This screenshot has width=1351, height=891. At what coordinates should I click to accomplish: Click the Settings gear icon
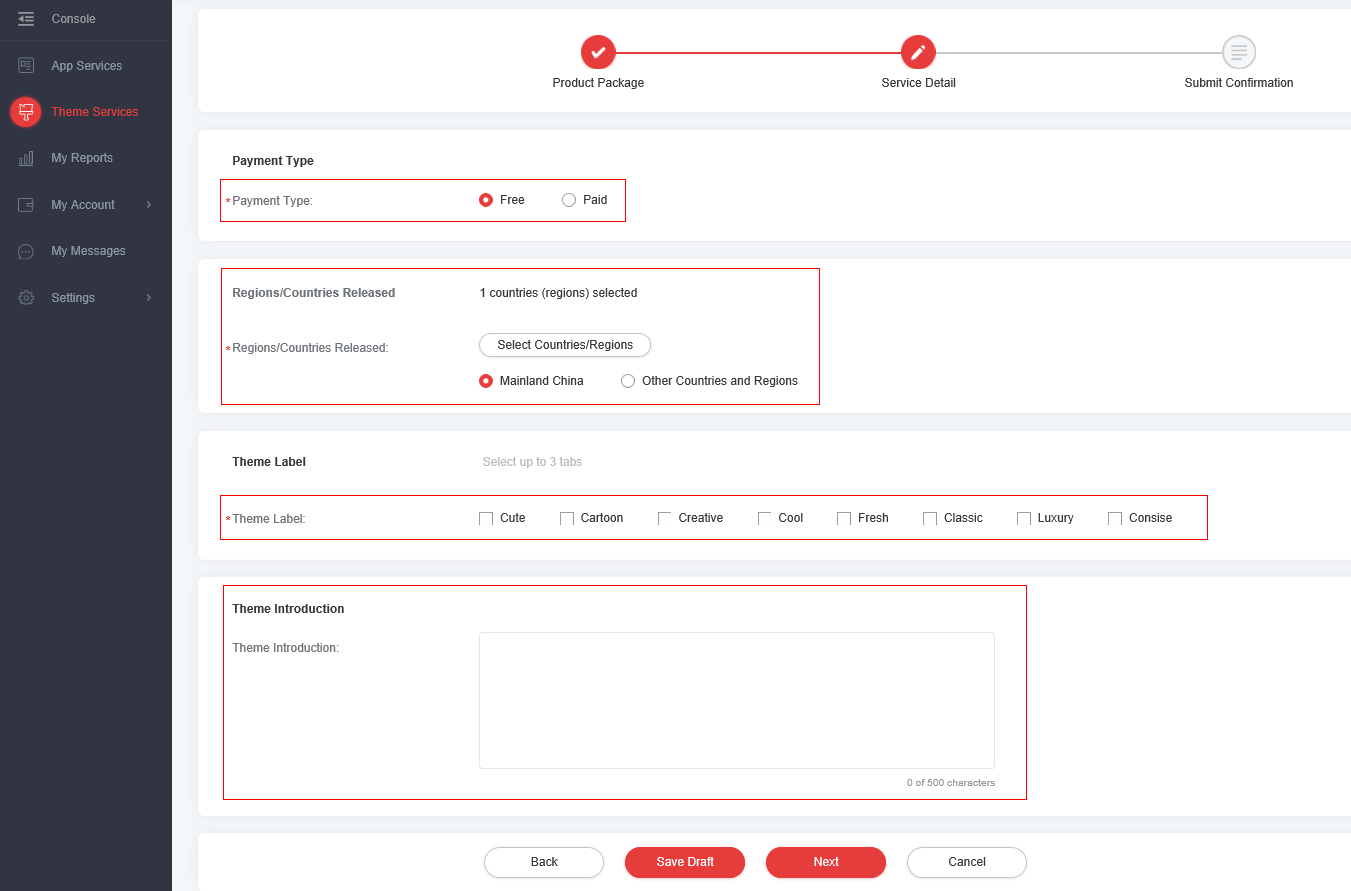click(x=26, y=298)
